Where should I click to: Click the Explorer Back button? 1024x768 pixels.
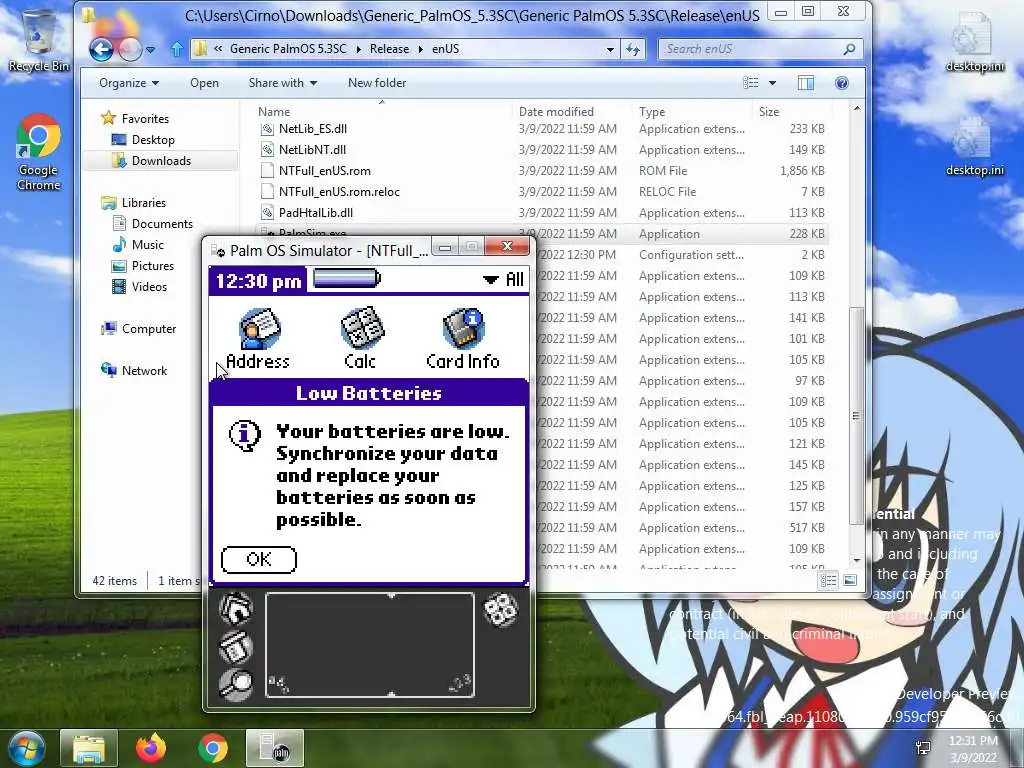pyautogui.click(x=102, y=49)
